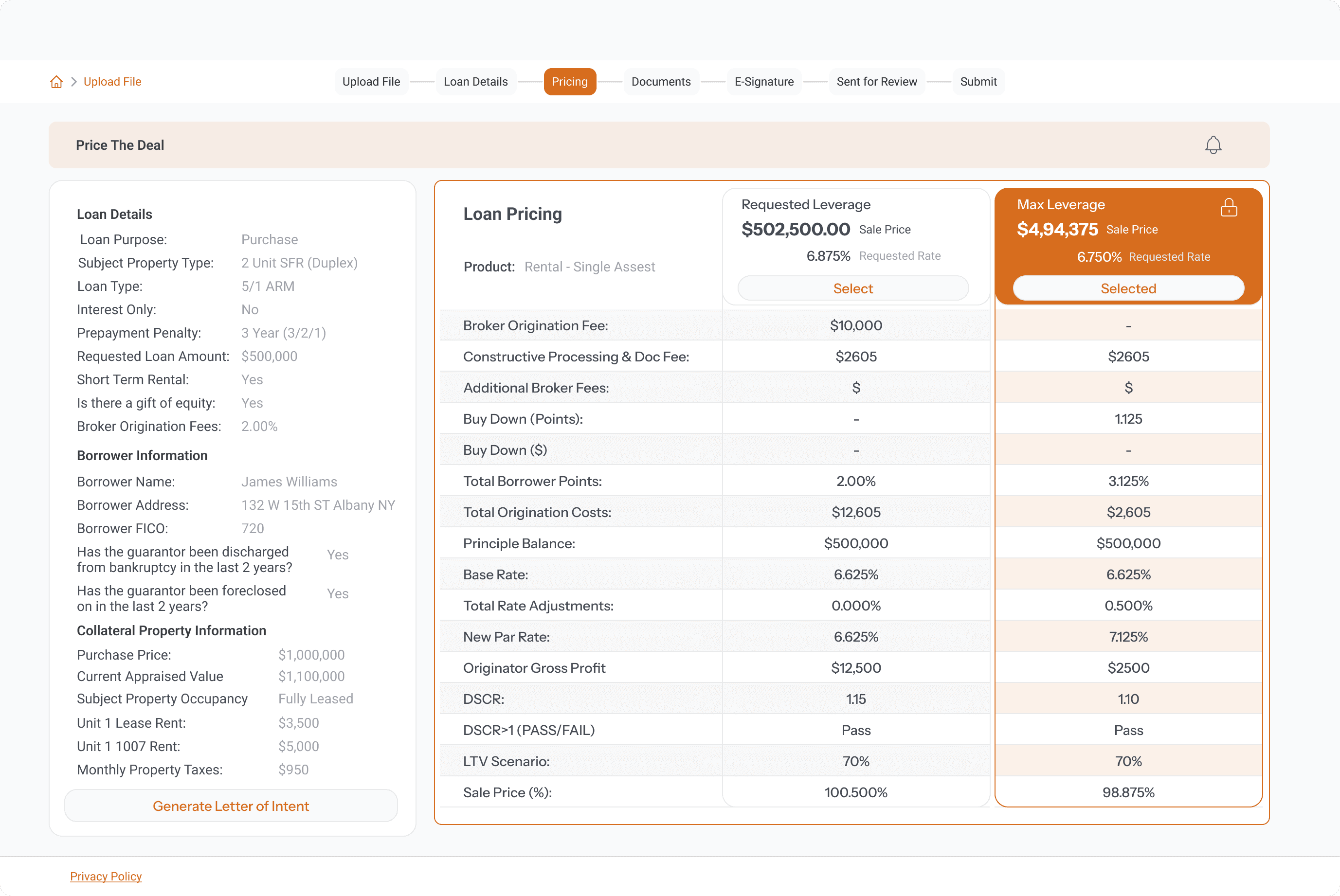This screenshot has width=1340, height=896.
Task: Click the $1,100,000 appraised value
Action: [x=311, y=677]
